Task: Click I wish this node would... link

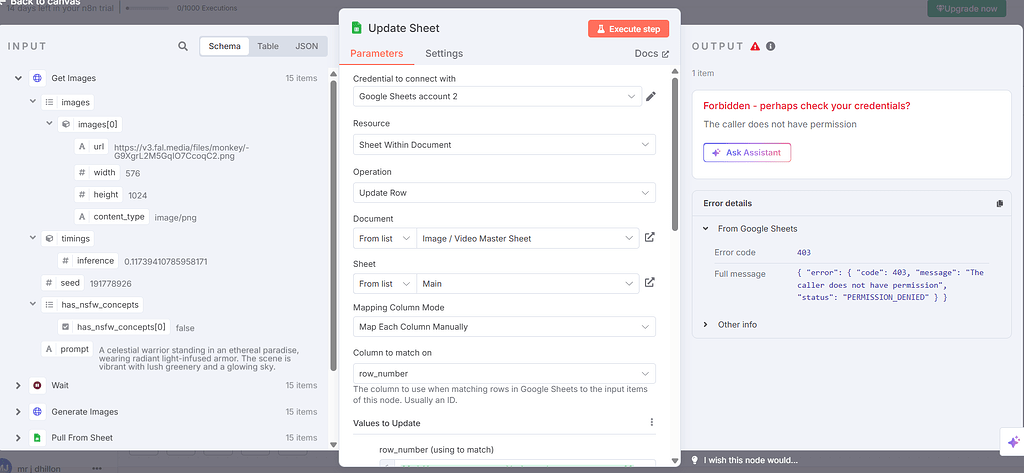Action: tap(750, 460)
